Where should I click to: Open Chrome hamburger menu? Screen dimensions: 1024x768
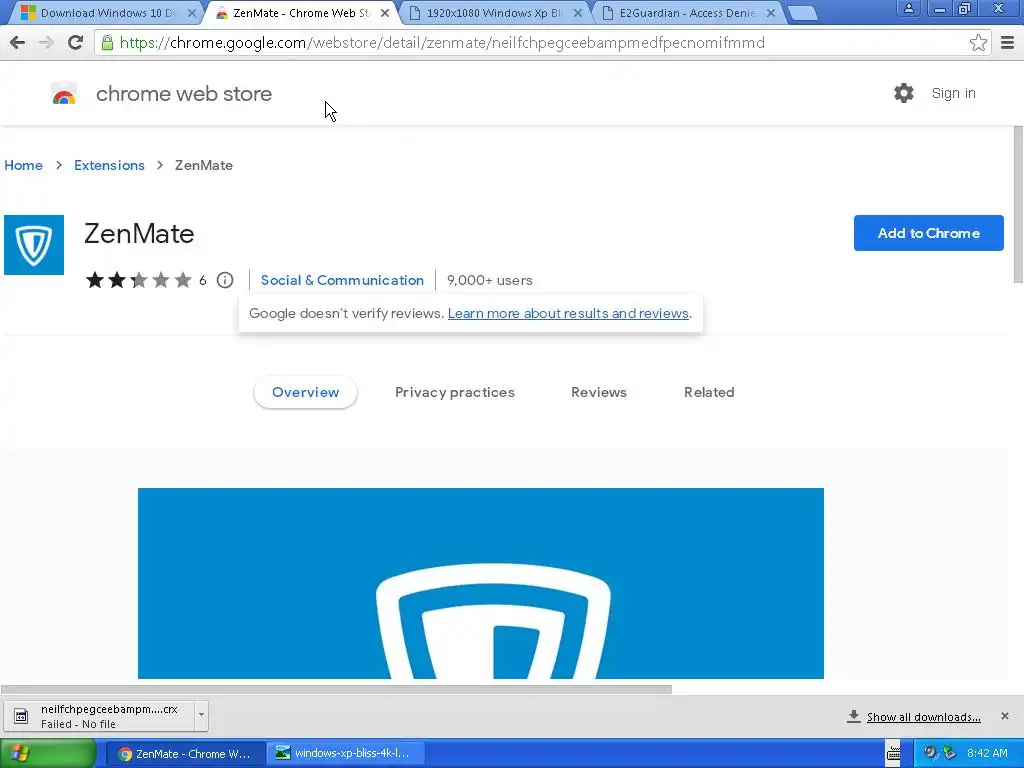coord(1008,42)
